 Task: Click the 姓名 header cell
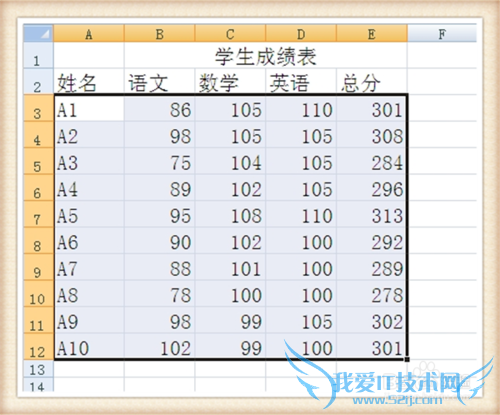(89, 82)
